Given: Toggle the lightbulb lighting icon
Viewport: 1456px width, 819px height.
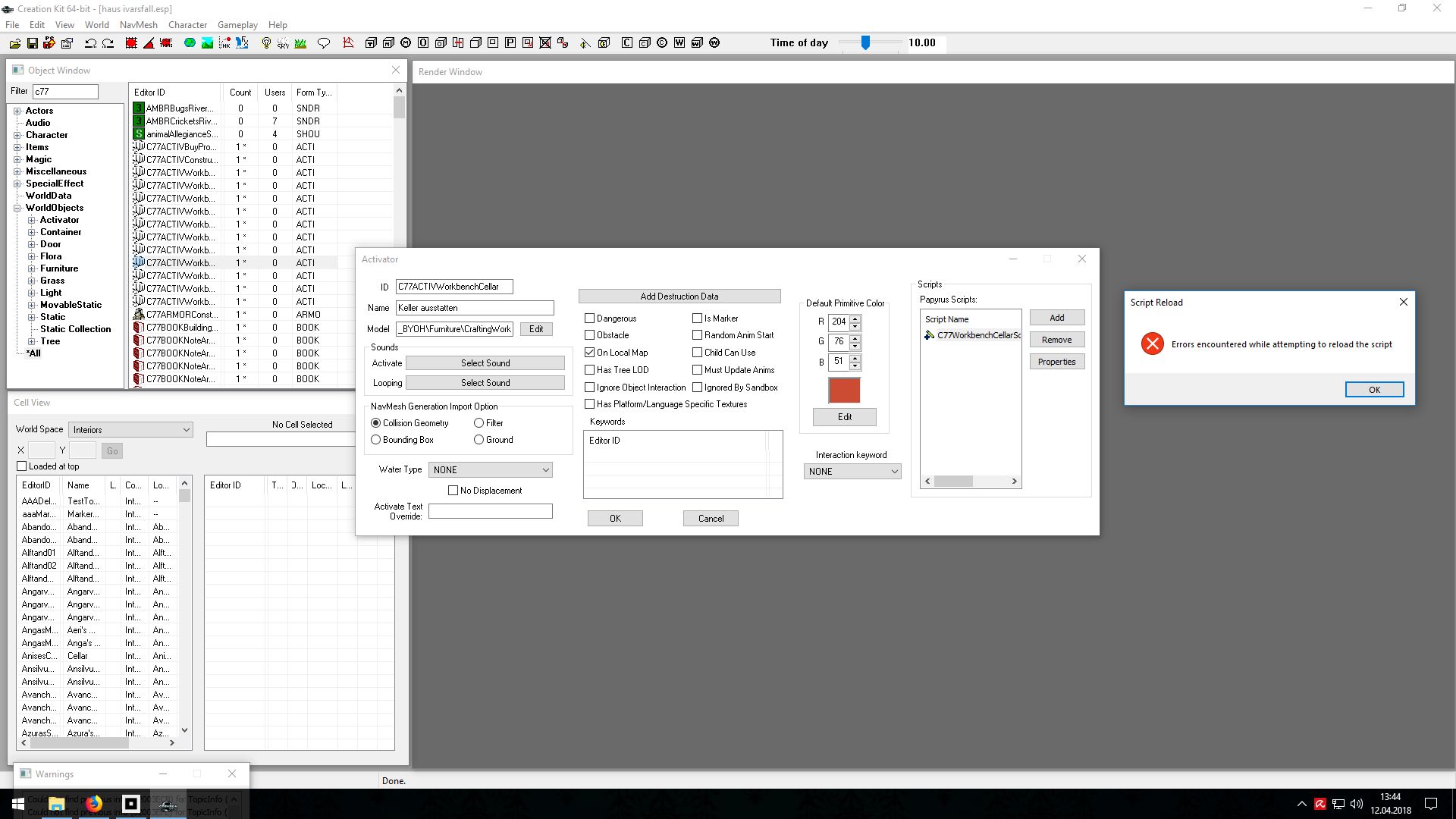Looking at the screenshot, I should (266, 43).
